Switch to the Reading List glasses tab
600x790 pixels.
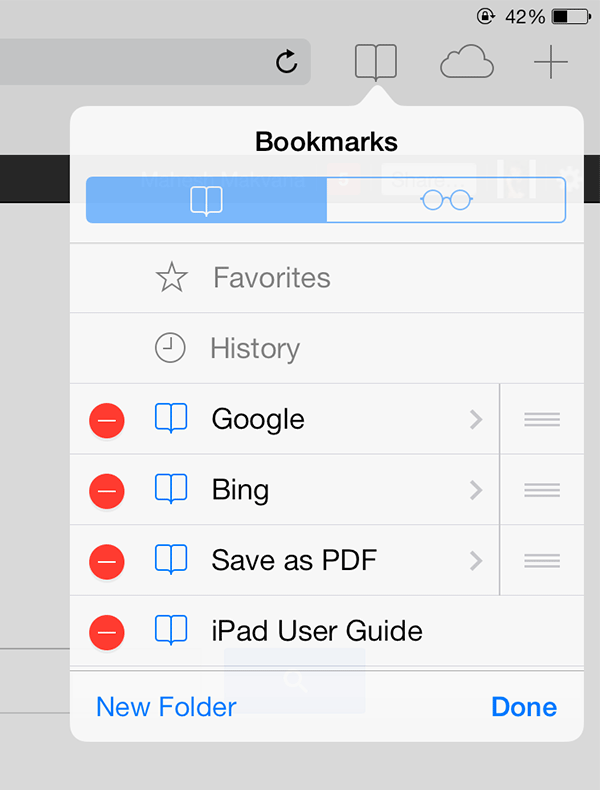(x=446, y=200)
